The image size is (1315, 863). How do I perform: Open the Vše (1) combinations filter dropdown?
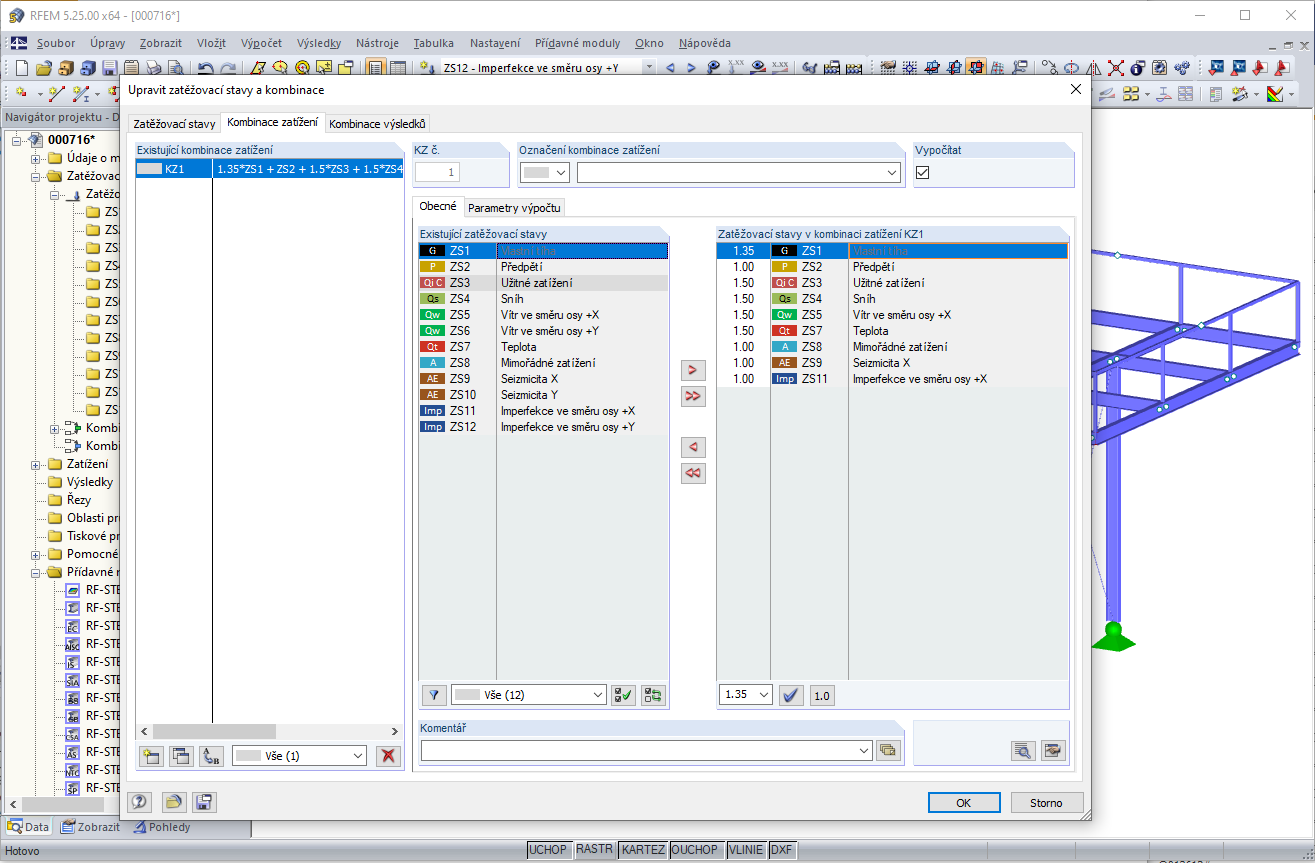[x=358, y=756]
